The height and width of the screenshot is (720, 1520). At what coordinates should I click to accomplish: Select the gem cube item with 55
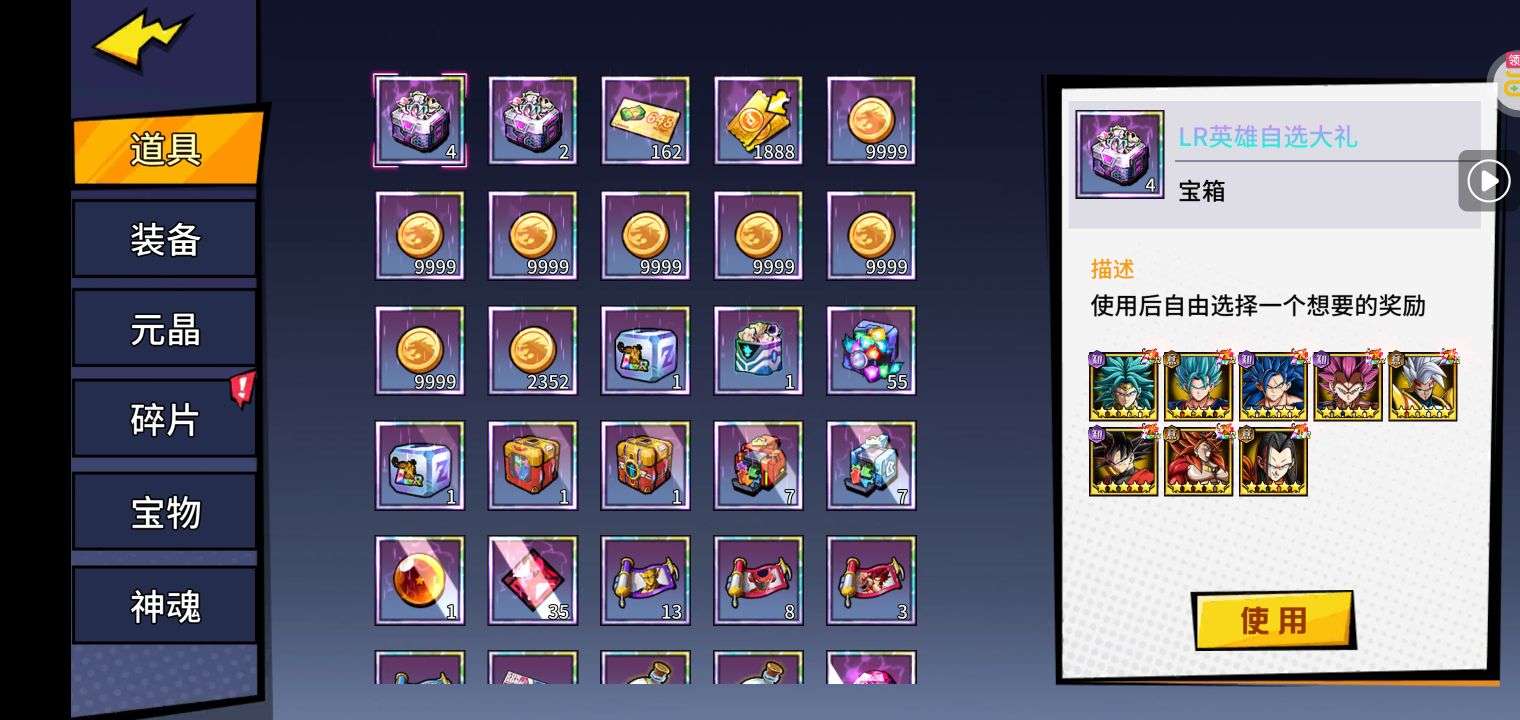tap(871, 351)
